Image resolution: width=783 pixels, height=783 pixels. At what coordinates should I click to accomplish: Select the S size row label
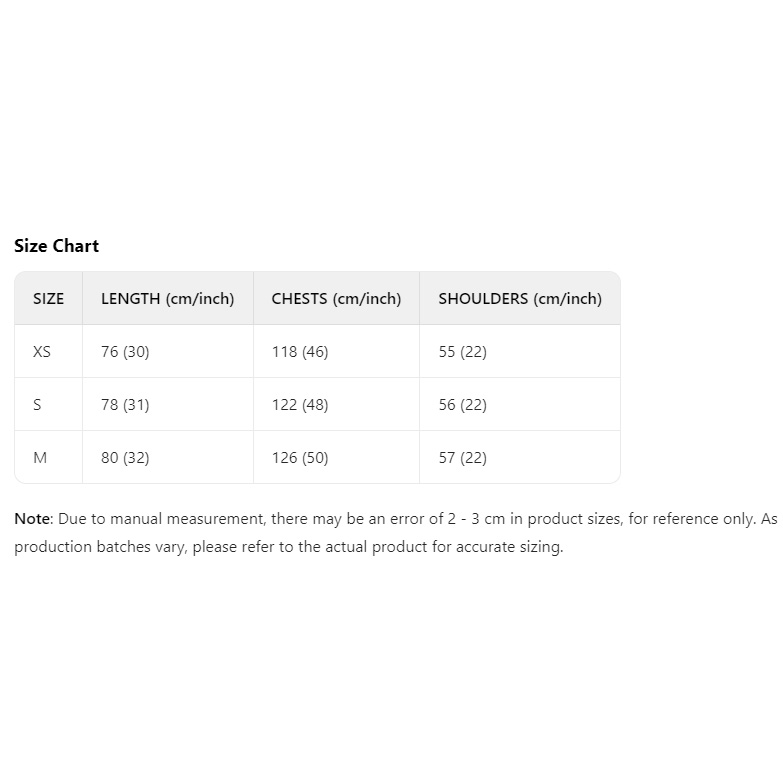[x=38, y=404]
